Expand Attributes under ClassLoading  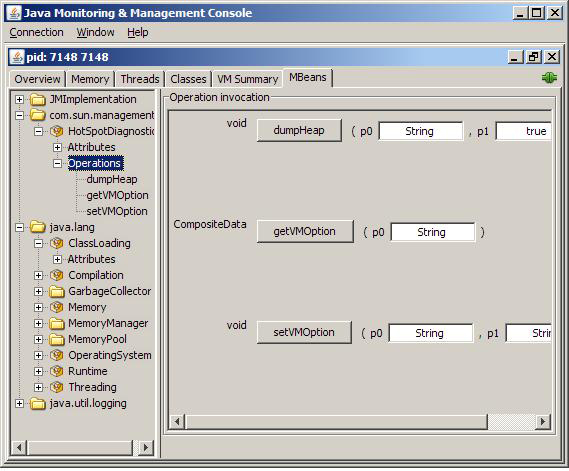57,259
